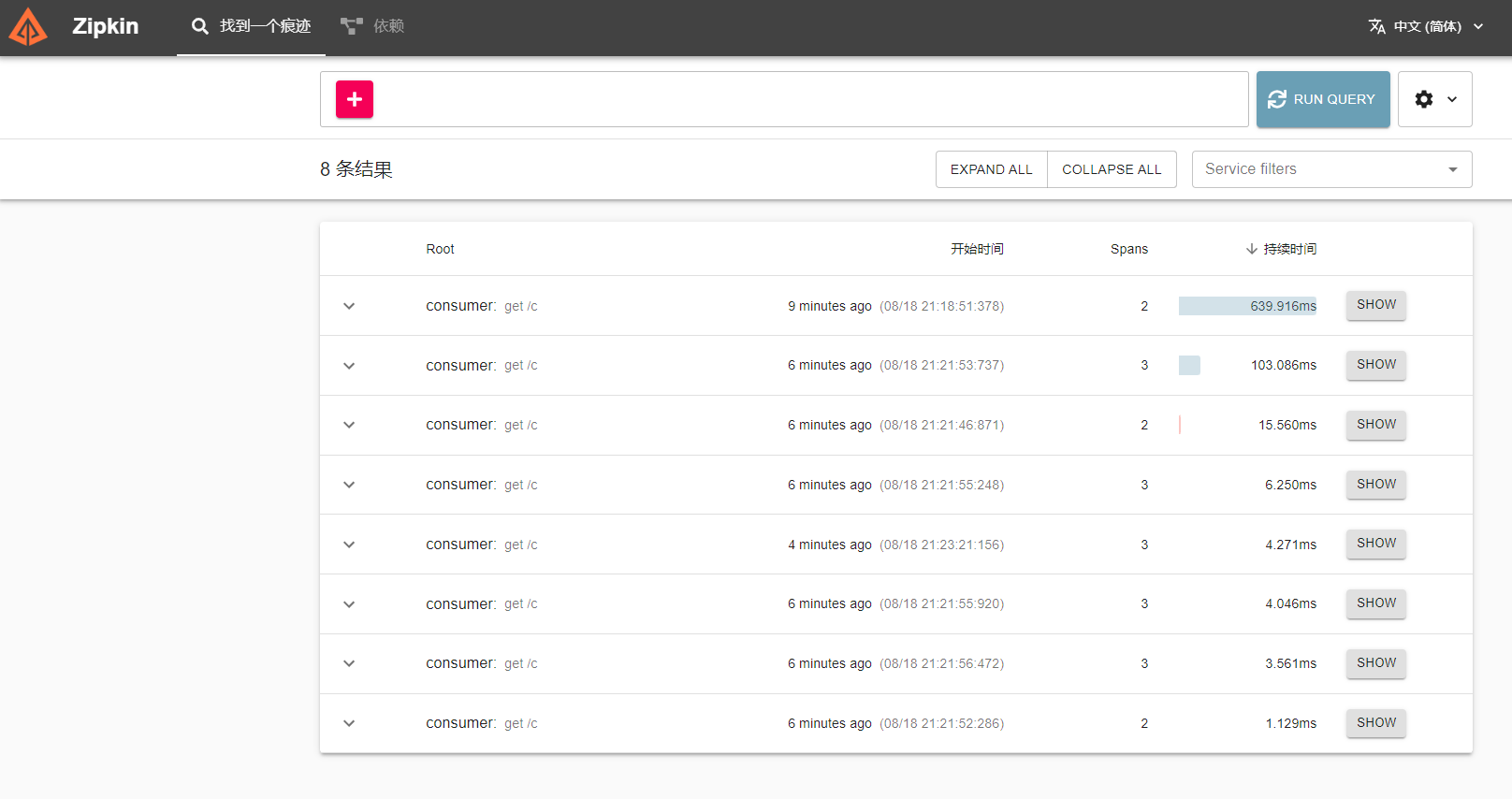
Task: Click timestamp 08/18 21:21:46:871
Action: tap(941, 425)
